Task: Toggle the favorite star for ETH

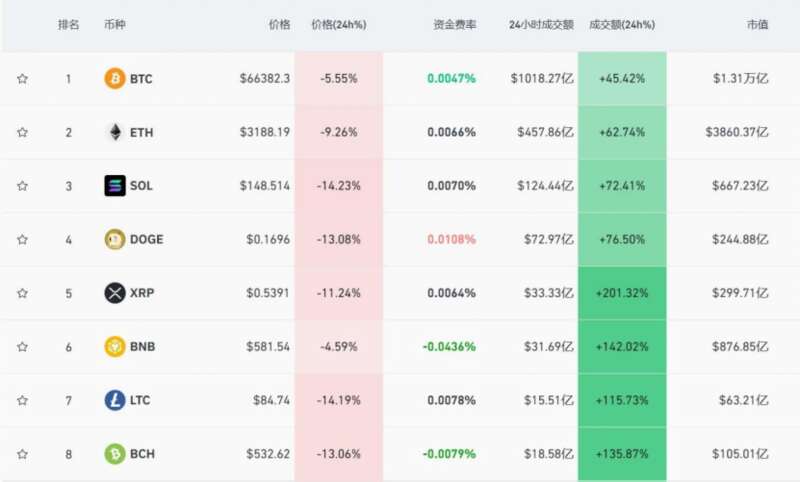Action: 22,132
